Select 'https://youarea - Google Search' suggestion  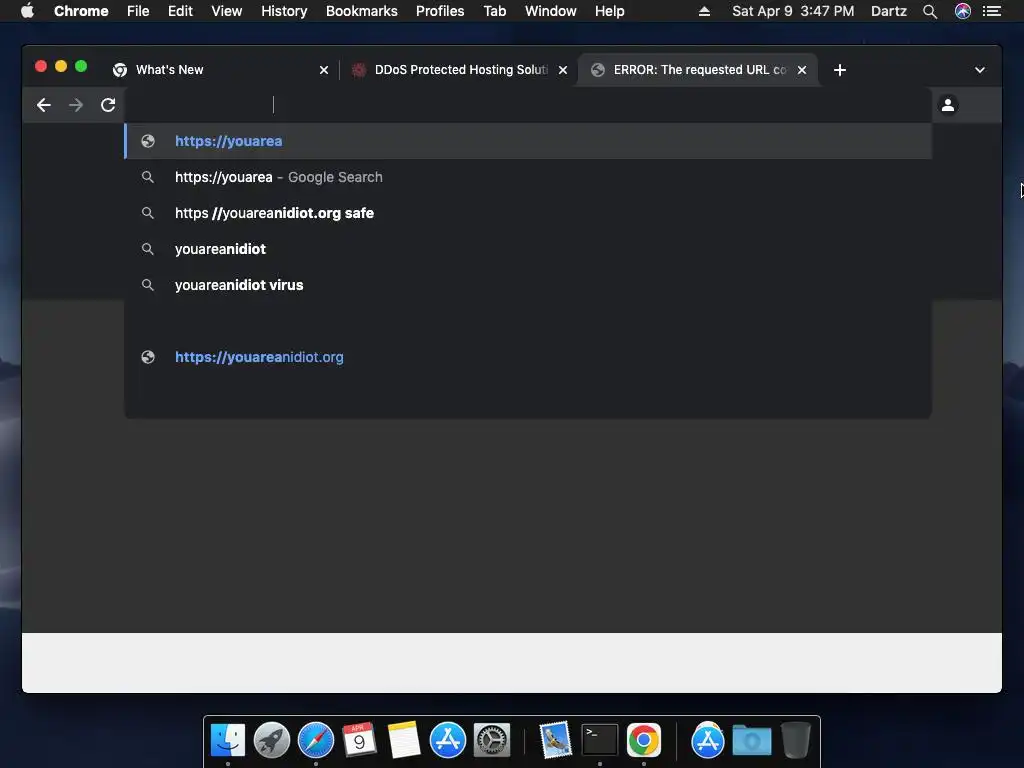click(x=528, y=177)
